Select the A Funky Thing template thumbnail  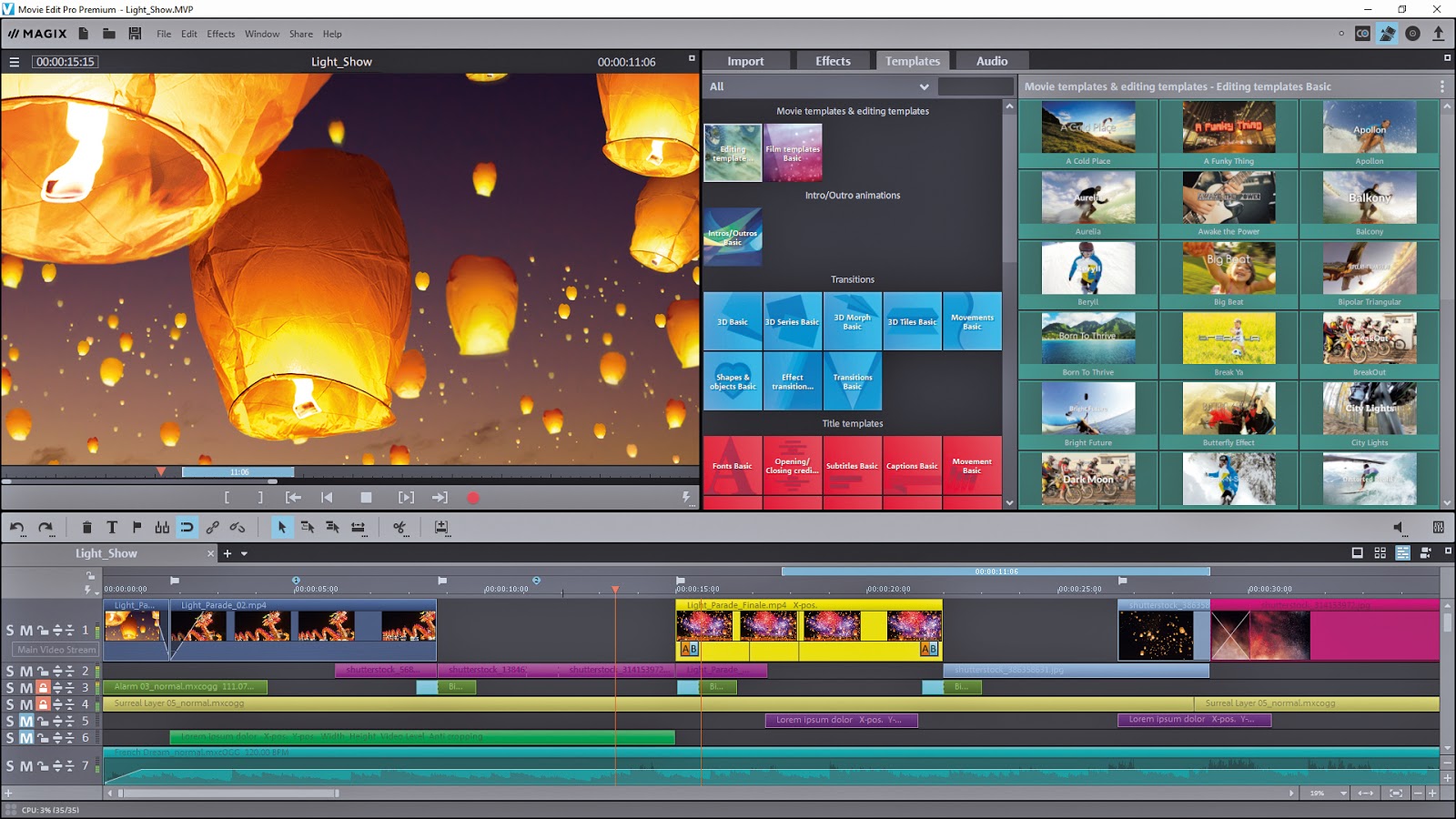click(1228, 127)
